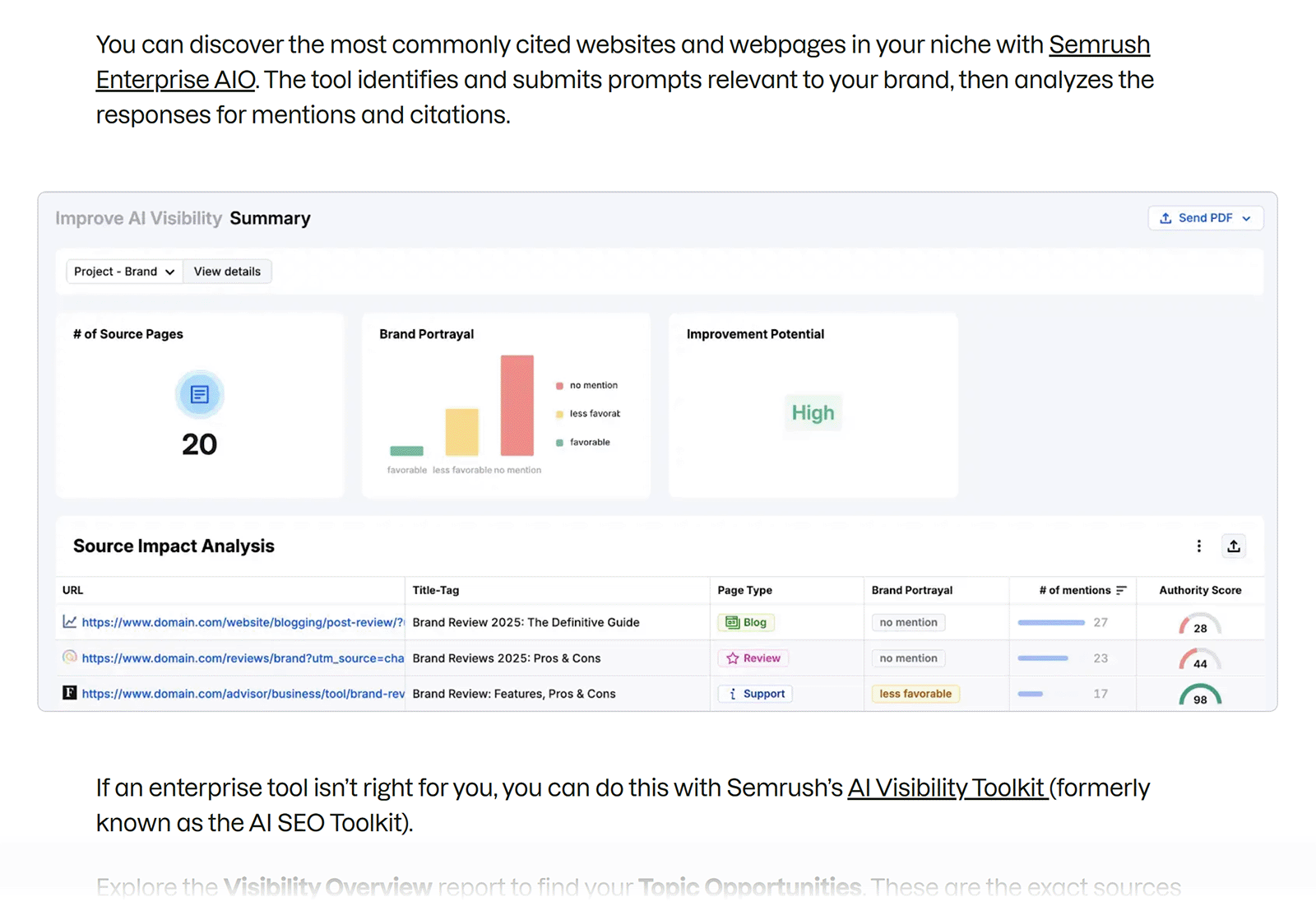Select 'Brand Review: Features, Pros & Cons' title
1316x911 pixels.
(x=514, y=694)
